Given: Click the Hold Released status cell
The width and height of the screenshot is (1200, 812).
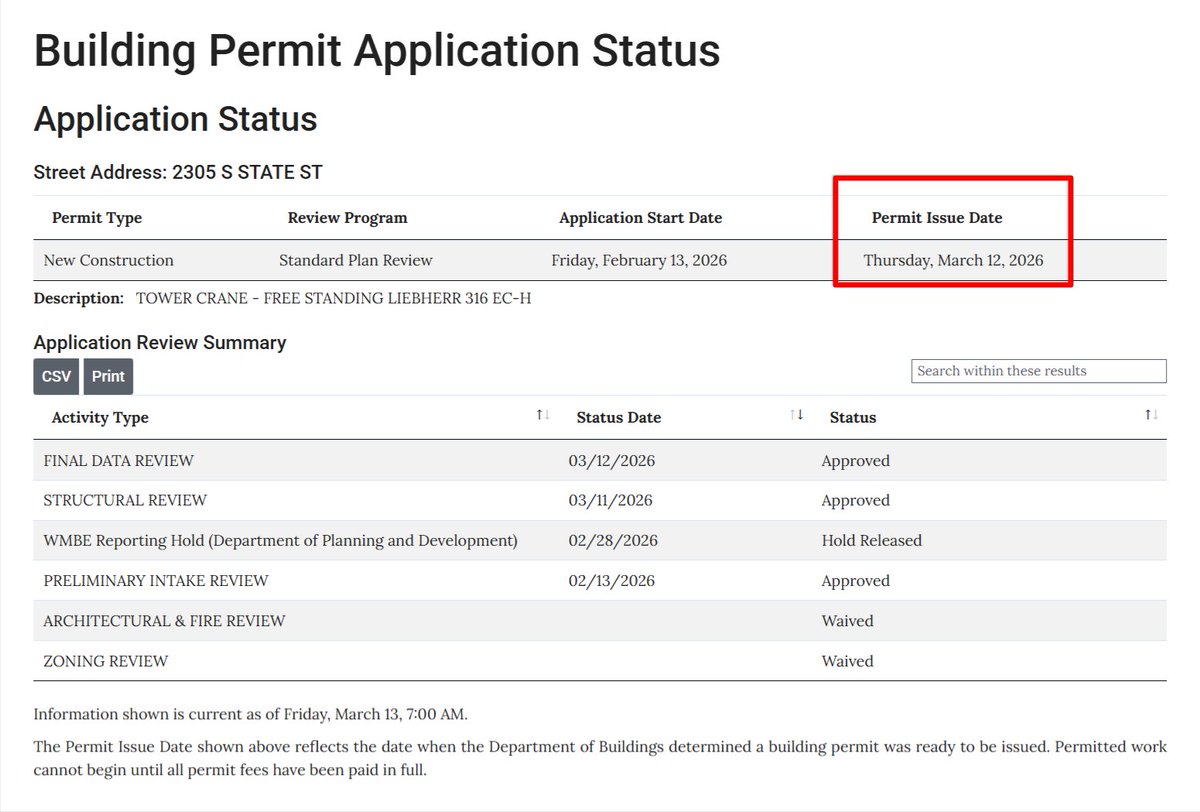Looking at the screenshot, I should pos(872,541).
